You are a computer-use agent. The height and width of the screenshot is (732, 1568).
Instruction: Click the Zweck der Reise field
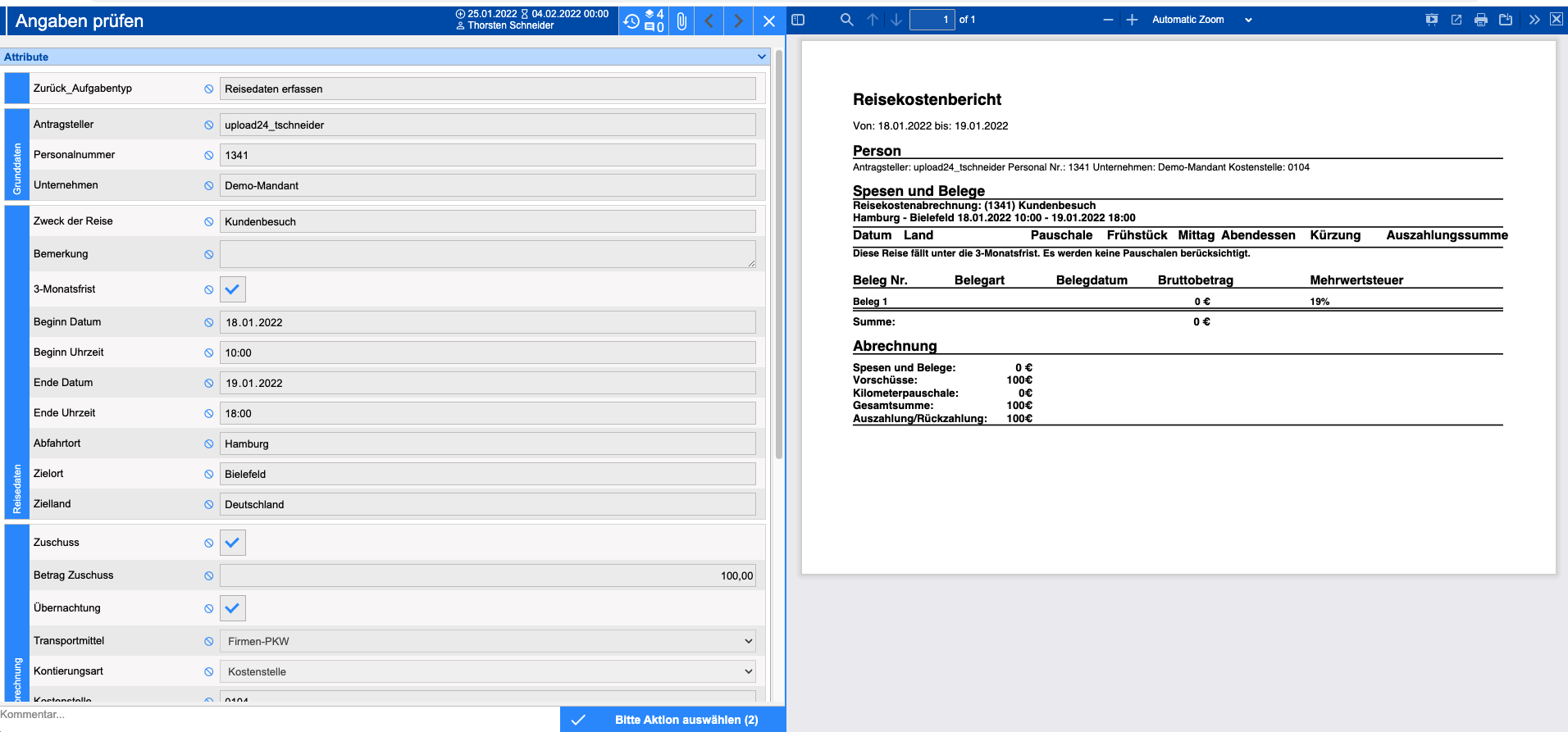tap(488, 221)
